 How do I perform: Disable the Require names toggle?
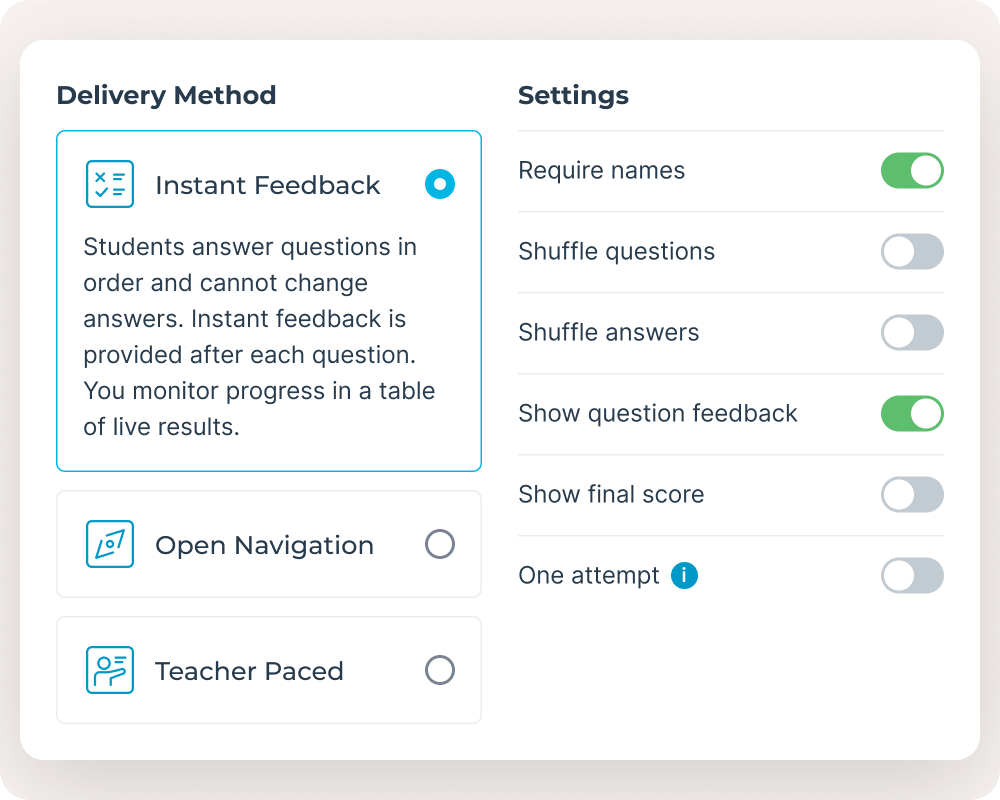coord(912,170)
